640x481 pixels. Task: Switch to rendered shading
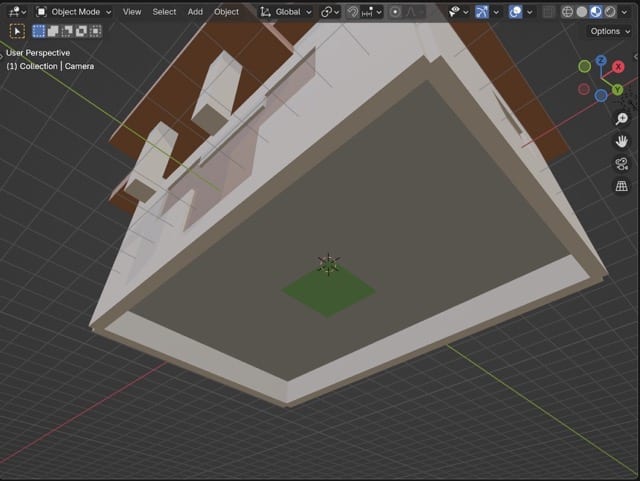coord(610,12)
